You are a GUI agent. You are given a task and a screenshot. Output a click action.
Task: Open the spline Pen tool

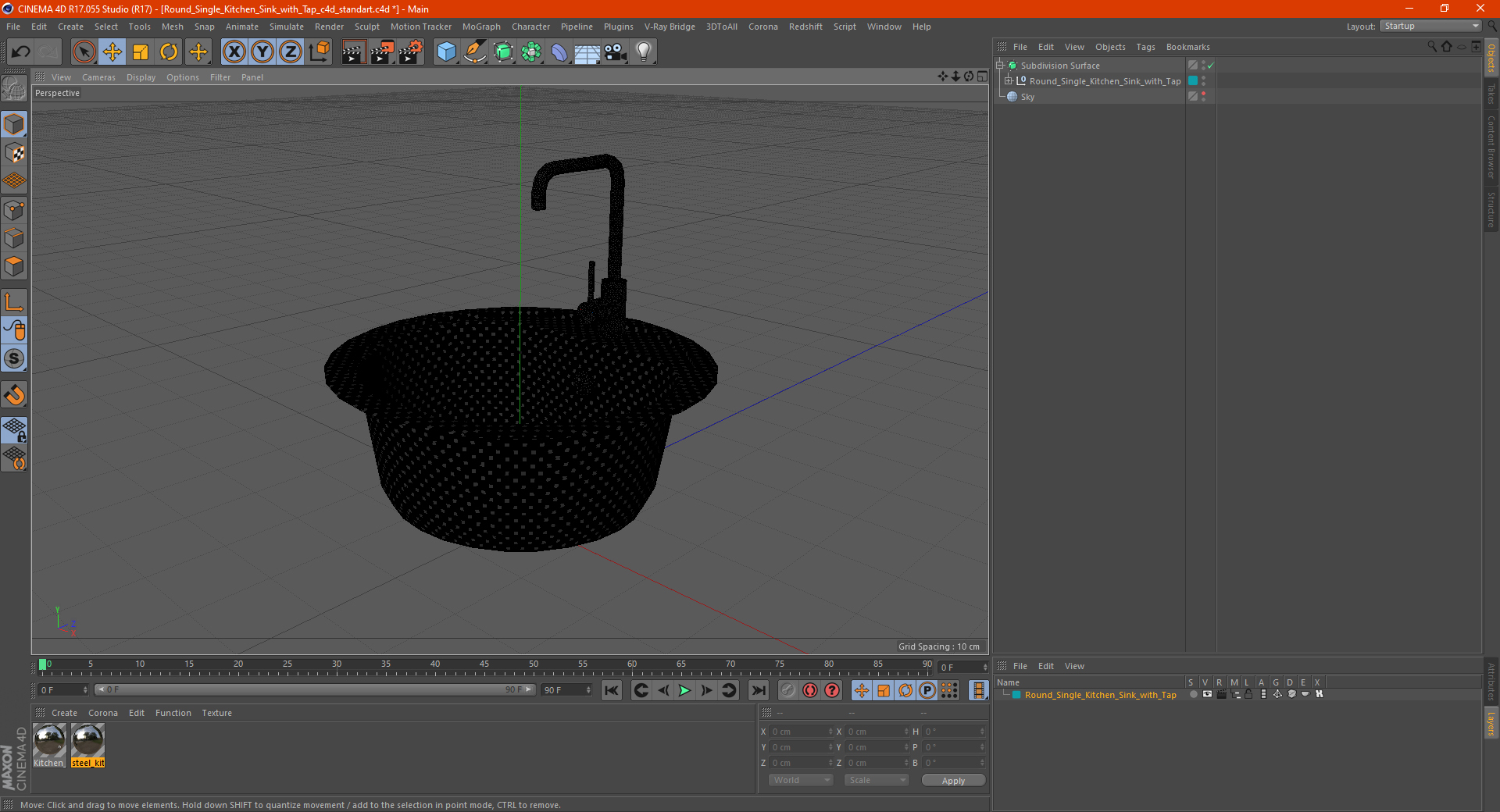(475, 52)
